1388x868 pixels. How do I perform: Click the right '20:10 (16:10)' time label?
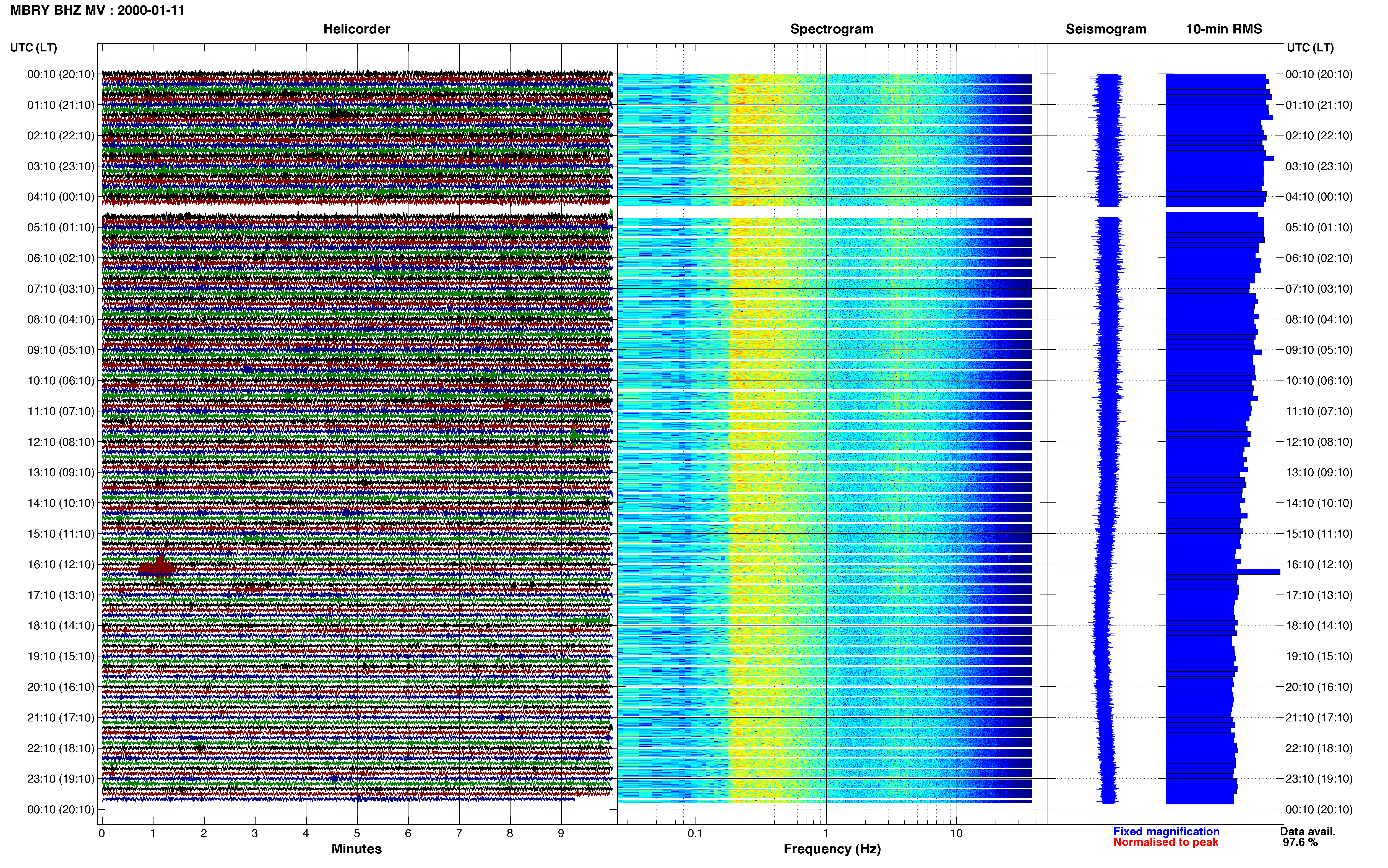click(x=1319, y=687)
